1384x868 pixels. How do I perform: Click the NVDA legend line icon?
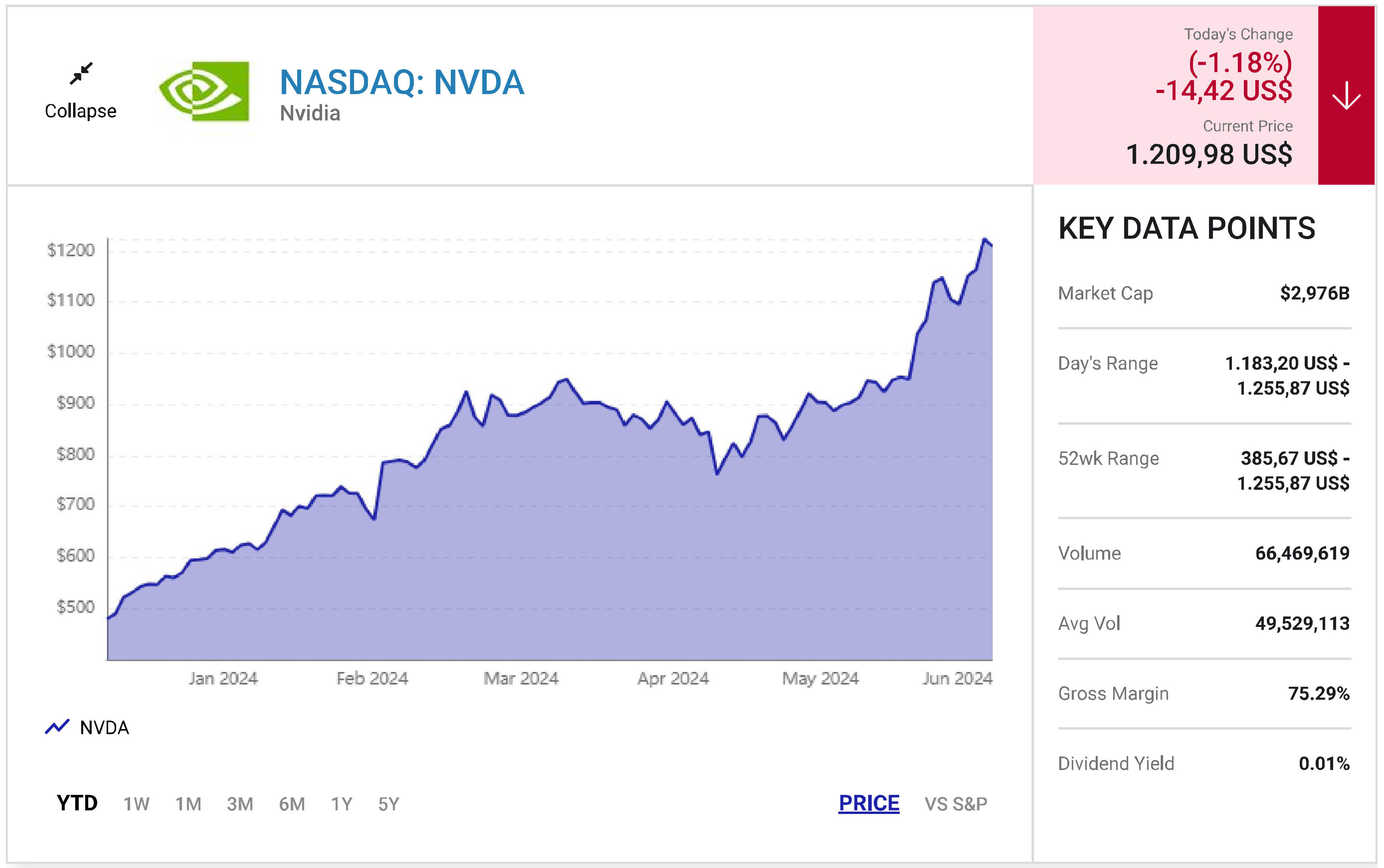tap(58, 727)
